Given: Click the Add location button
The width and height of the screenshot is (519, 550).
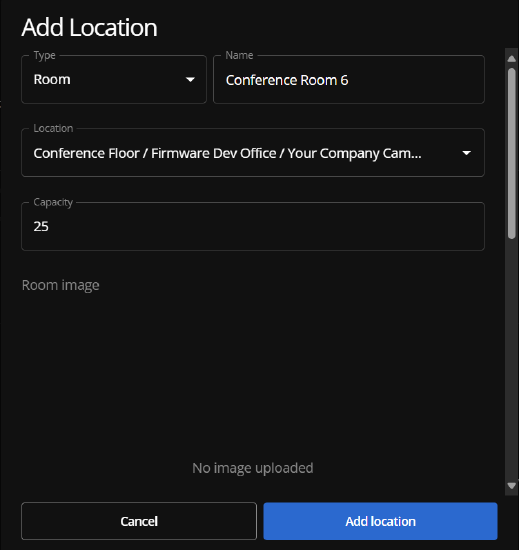Looking at the screenshot, I should (x=380, y=521).
